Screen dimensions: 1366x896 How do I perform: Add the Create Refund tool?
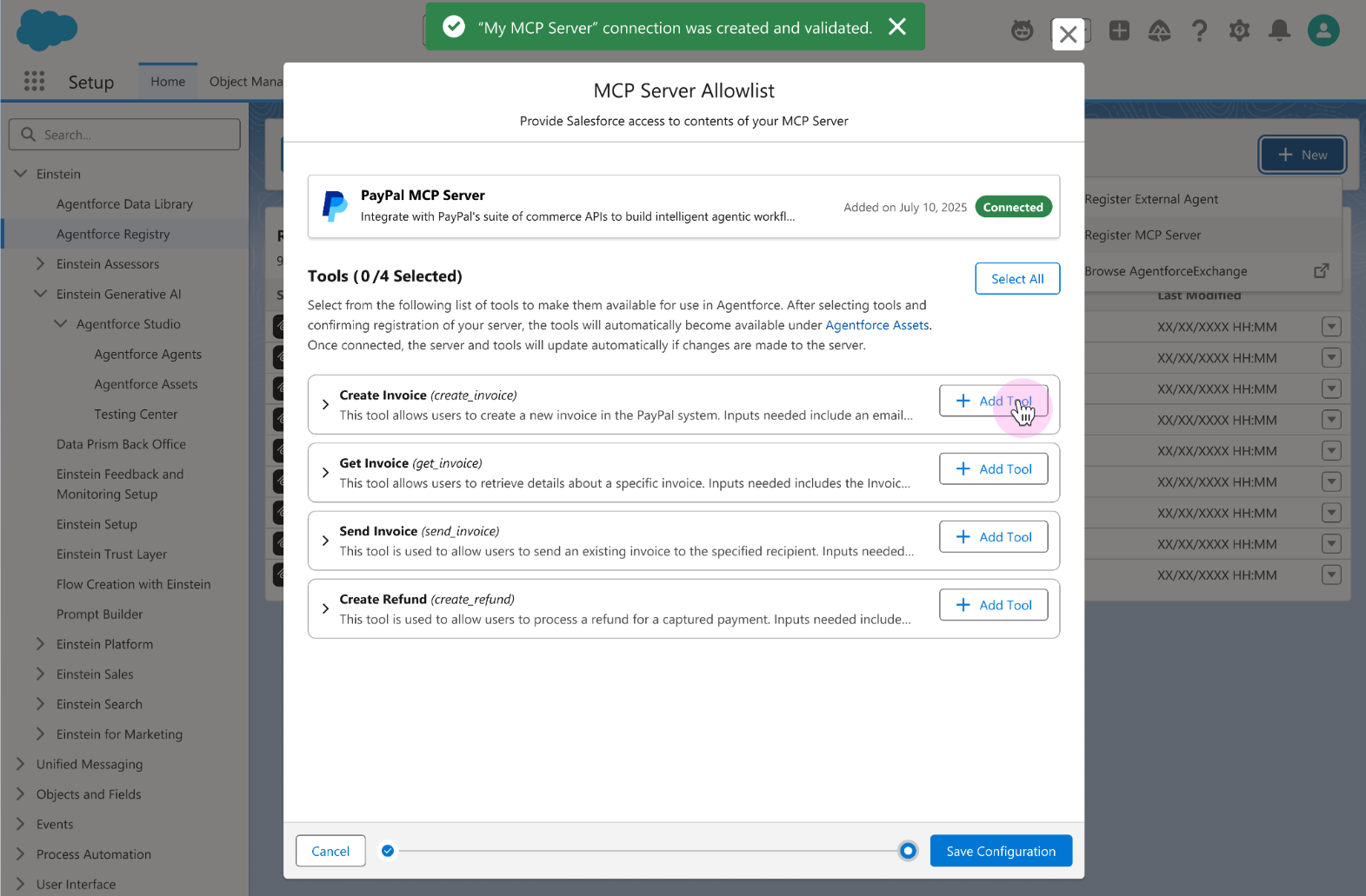(993, 605)
